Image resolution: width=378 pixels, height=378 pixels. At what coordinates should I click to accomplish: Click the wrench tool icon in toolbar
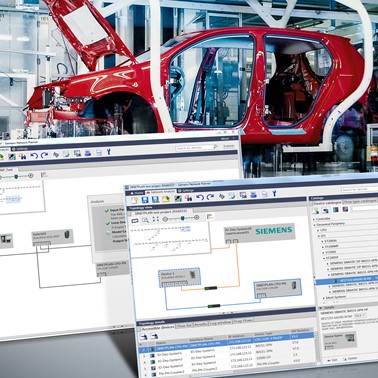pos(274,194)
